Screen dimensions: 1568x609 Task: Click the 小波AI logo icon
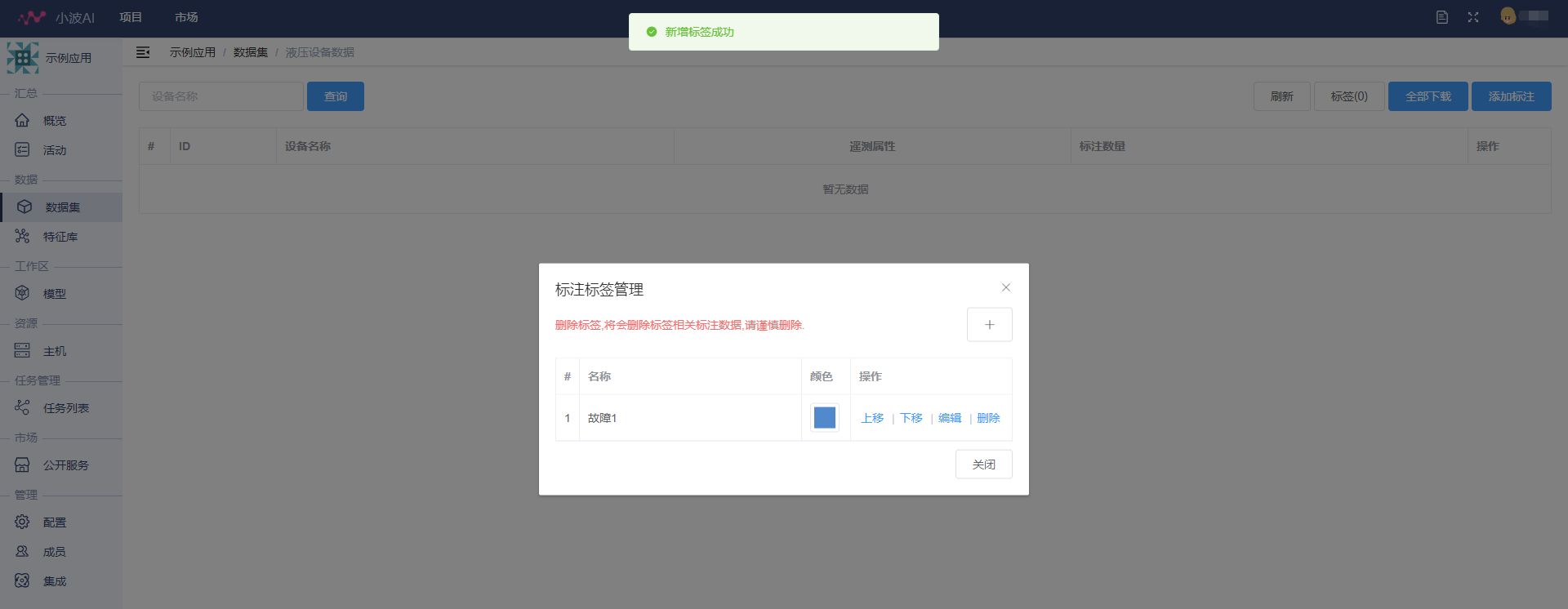(x=32, y=17)
